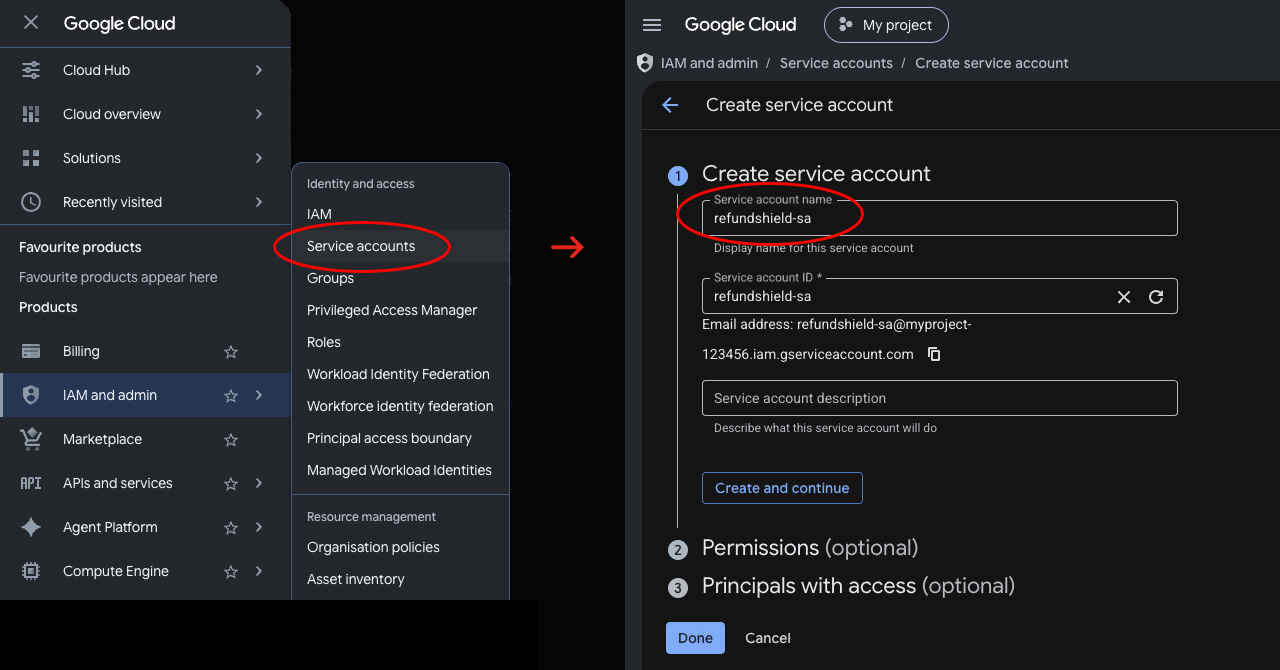Click the Service account description field
The width and height of the screenshot is (1280, 670).
point(940,398)
